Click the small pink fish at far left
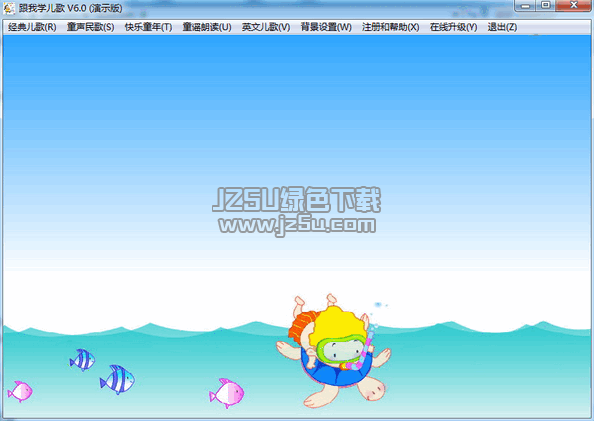 [x=20, y=391]
